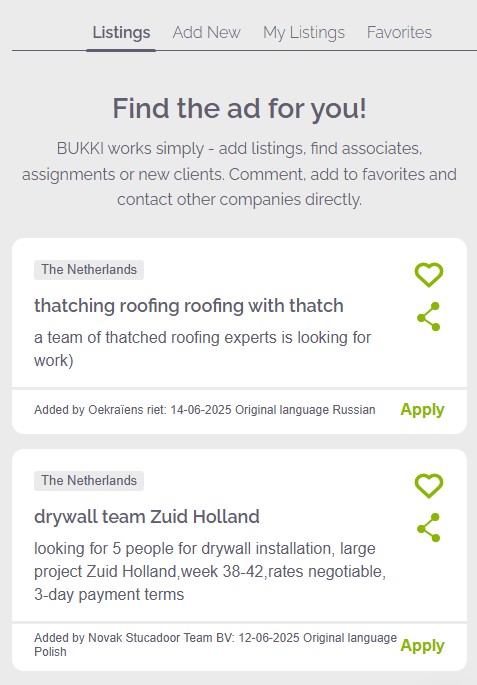This screenshot has width=477, height=685.
Task: Open the drywall team Zuid Holland title
Action: pos(147,516)
